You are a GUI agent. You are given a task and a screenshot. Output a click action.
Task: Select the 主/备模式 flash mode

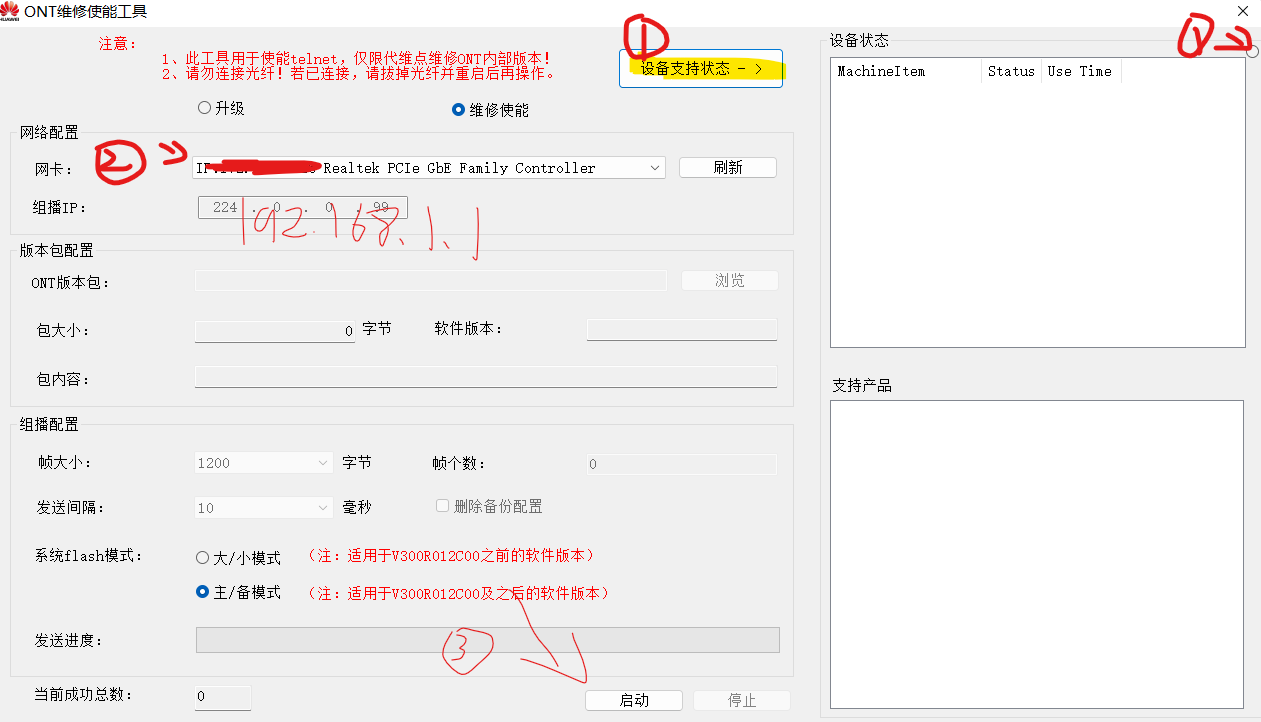point(239,593)
